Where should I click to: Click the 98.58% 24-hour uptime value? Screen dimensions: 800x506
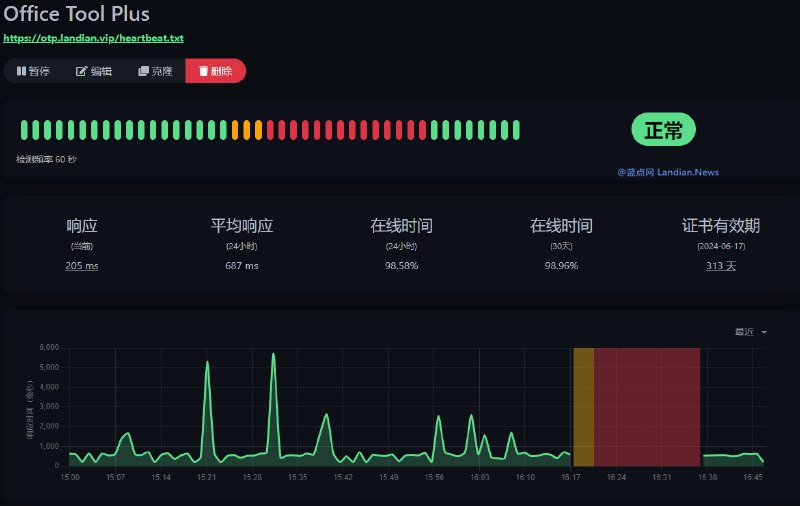(402, 266)
